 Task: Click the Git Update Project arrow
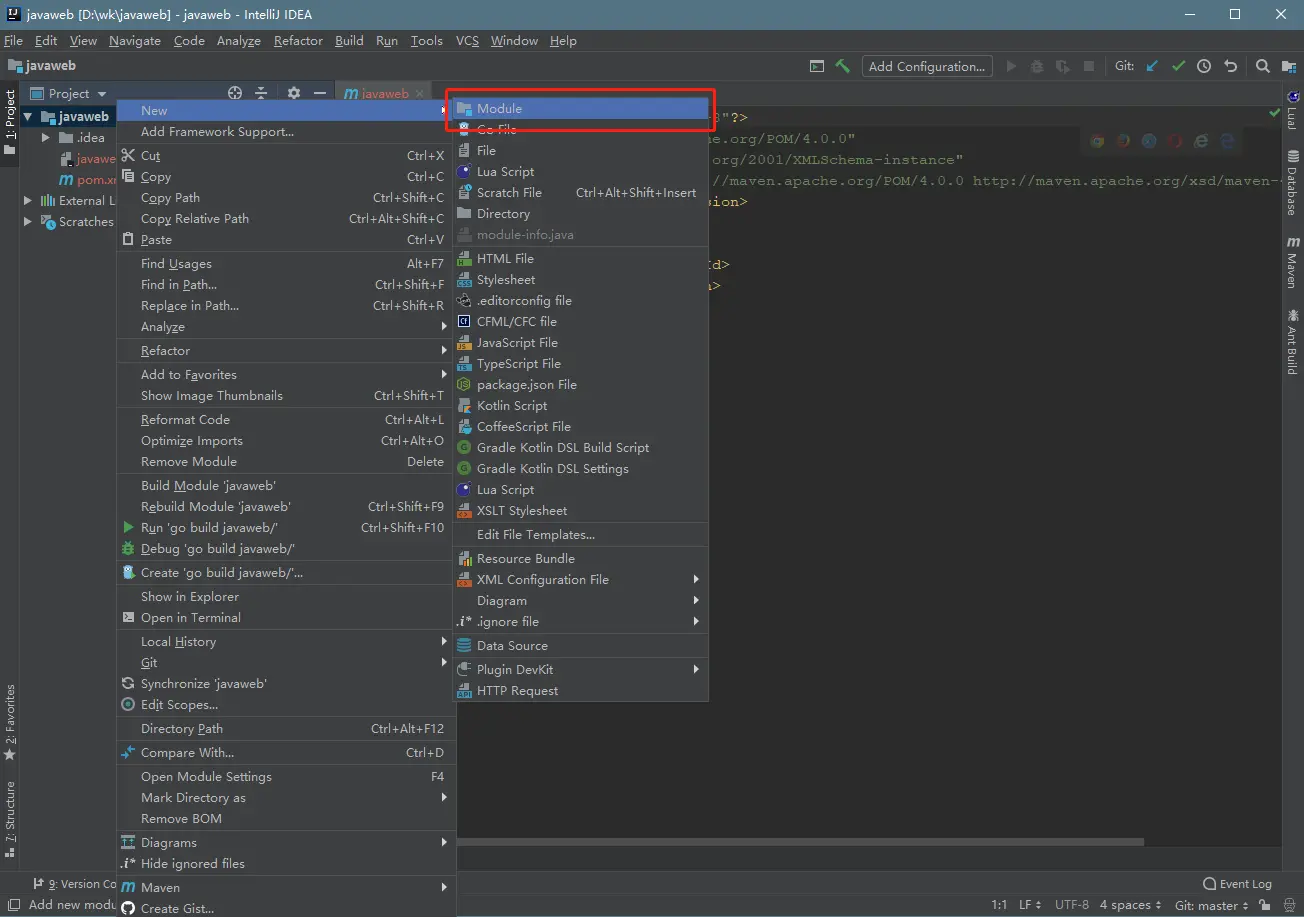click(x=1152, y=66)
